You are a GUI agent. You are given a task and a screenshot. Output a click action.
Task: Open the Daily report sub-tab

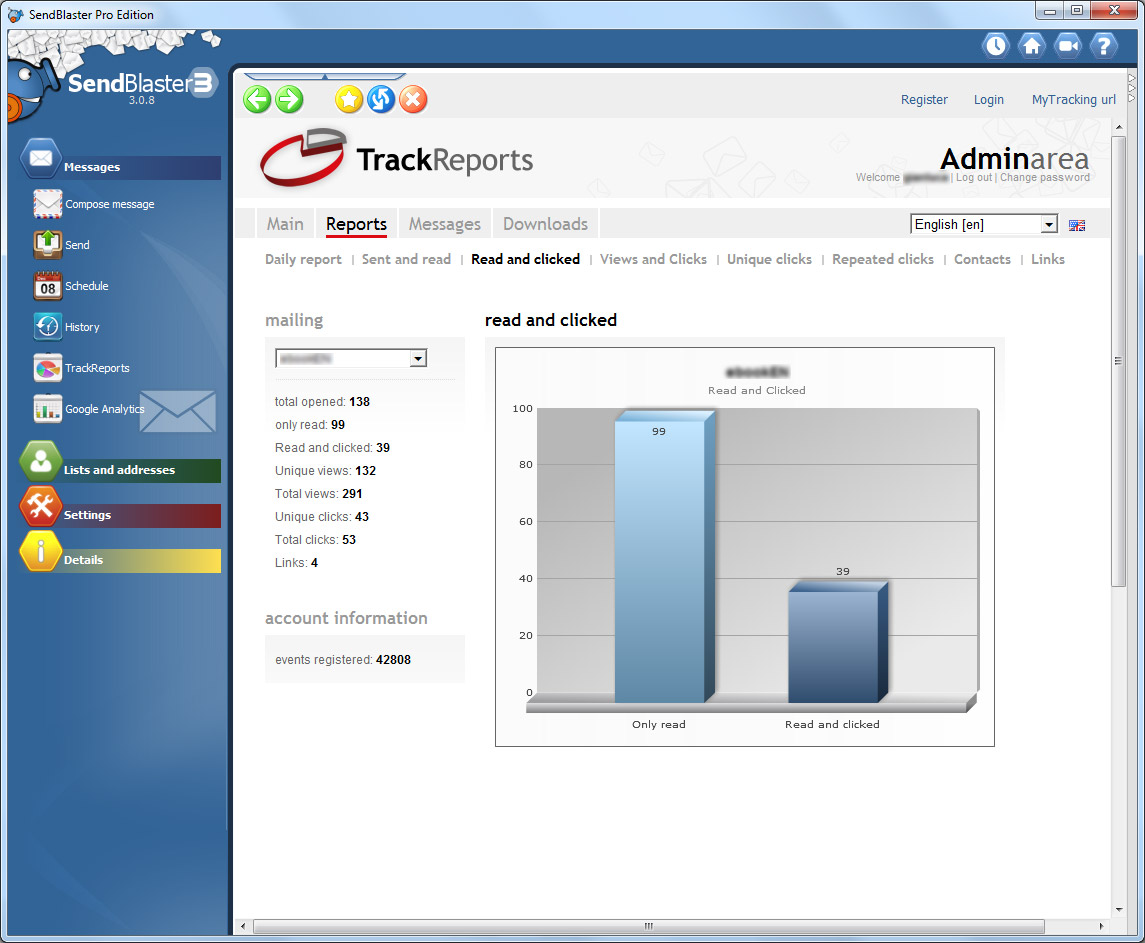tap(303, 259)
